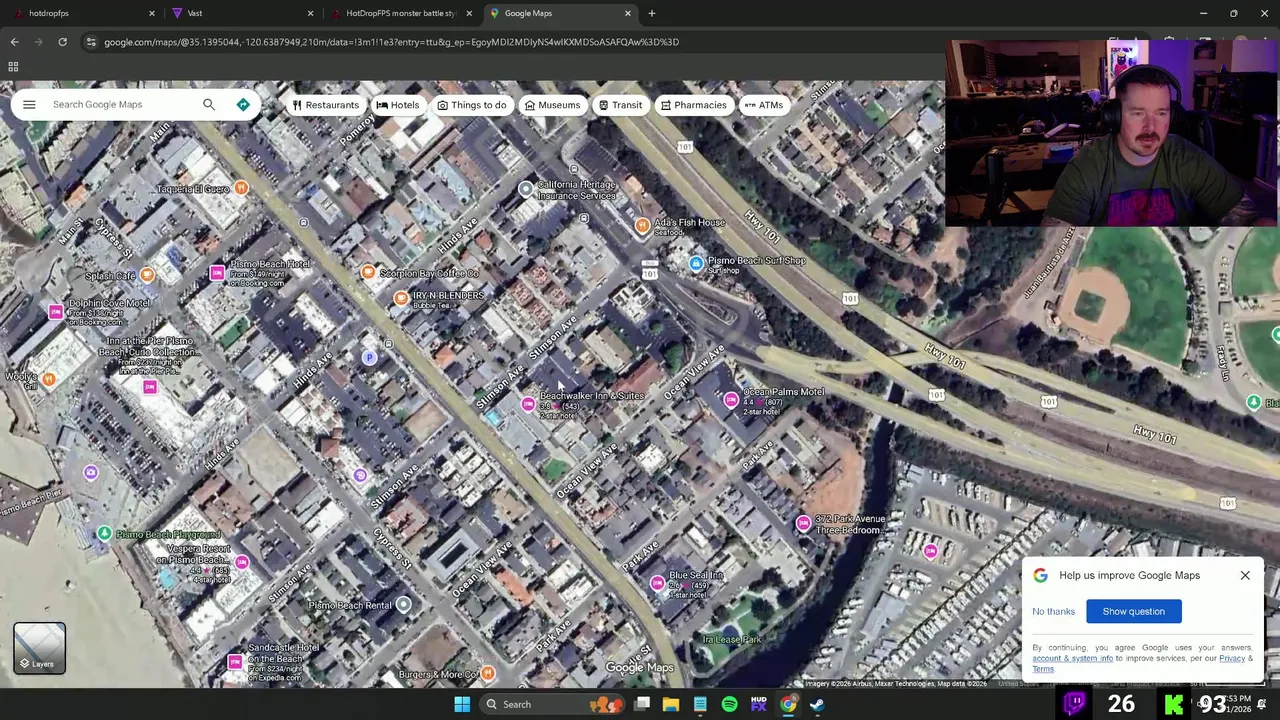This screenshot has width=1280, height=720.
Task: Click the search magnifier icon in Maps
Action: [209, 104]
